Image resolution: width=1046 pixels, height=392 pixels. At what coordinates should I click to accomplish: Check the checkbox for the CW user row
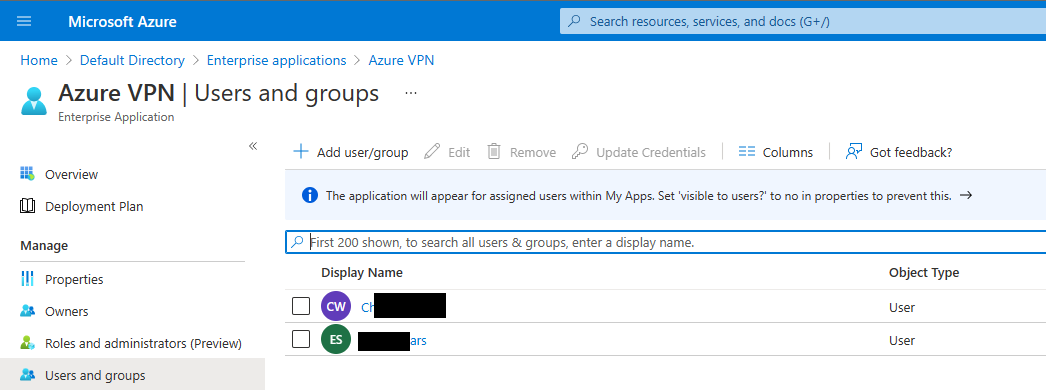pos(301,307)
